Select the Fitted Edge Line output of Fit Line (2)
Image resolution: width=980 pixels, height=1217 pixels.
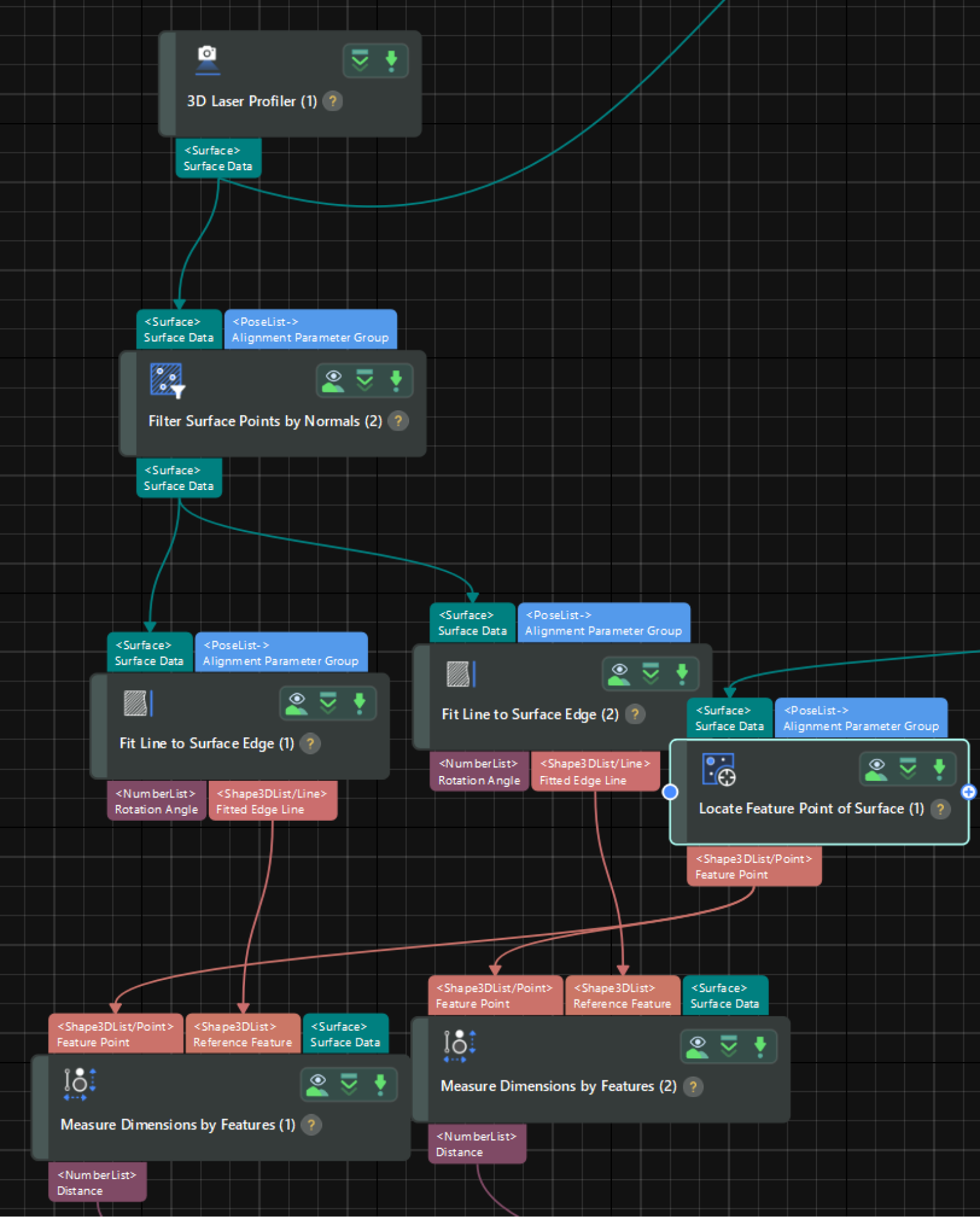pyautogui.click(x=595, y=772)
